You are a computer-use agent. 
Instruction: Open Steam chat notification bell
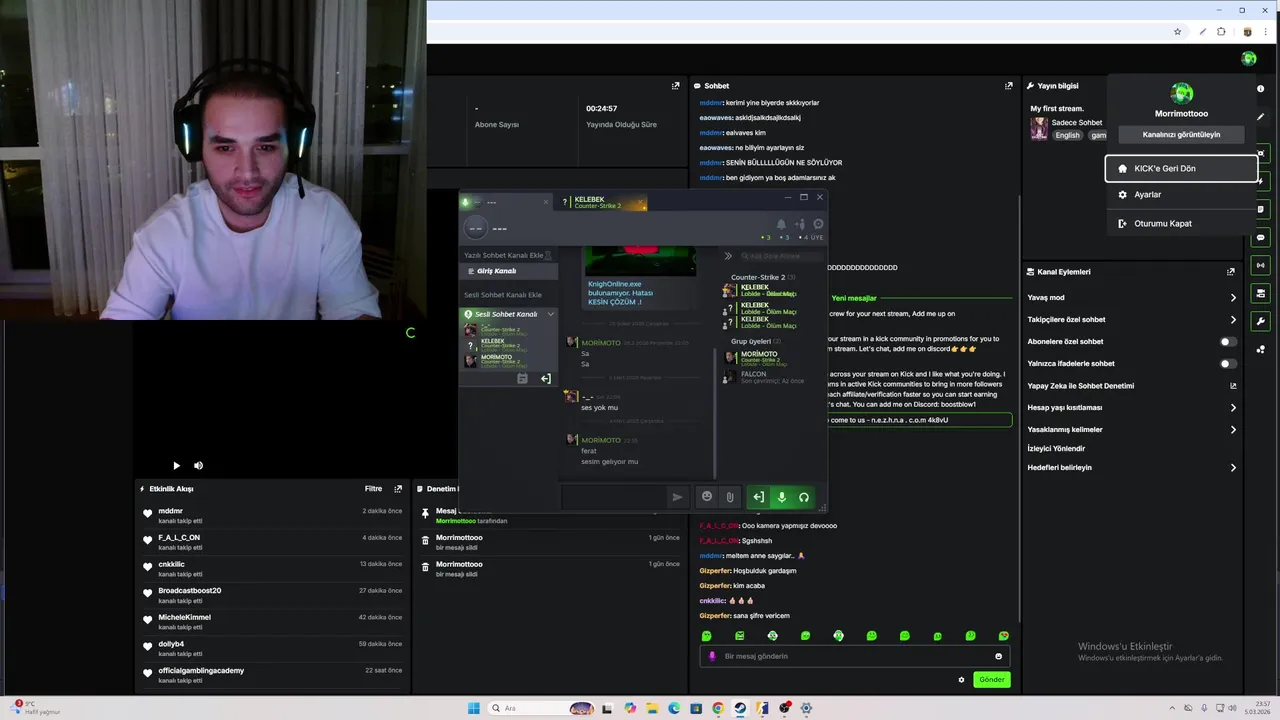(781, 225)
